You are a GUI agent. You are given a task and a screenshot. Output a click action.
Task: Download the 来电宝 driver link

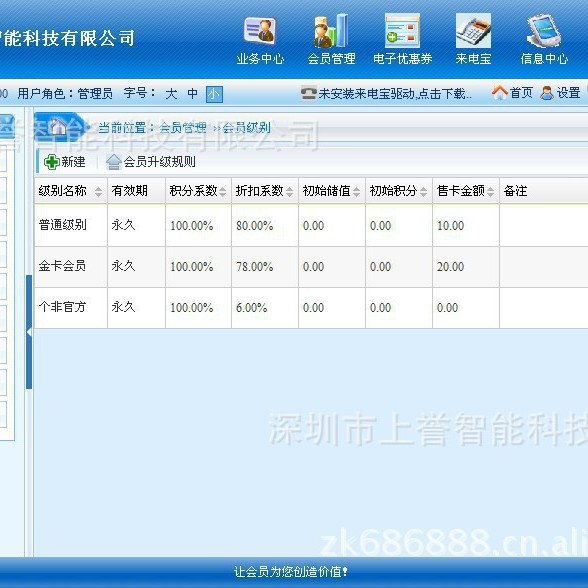point(395,94)
